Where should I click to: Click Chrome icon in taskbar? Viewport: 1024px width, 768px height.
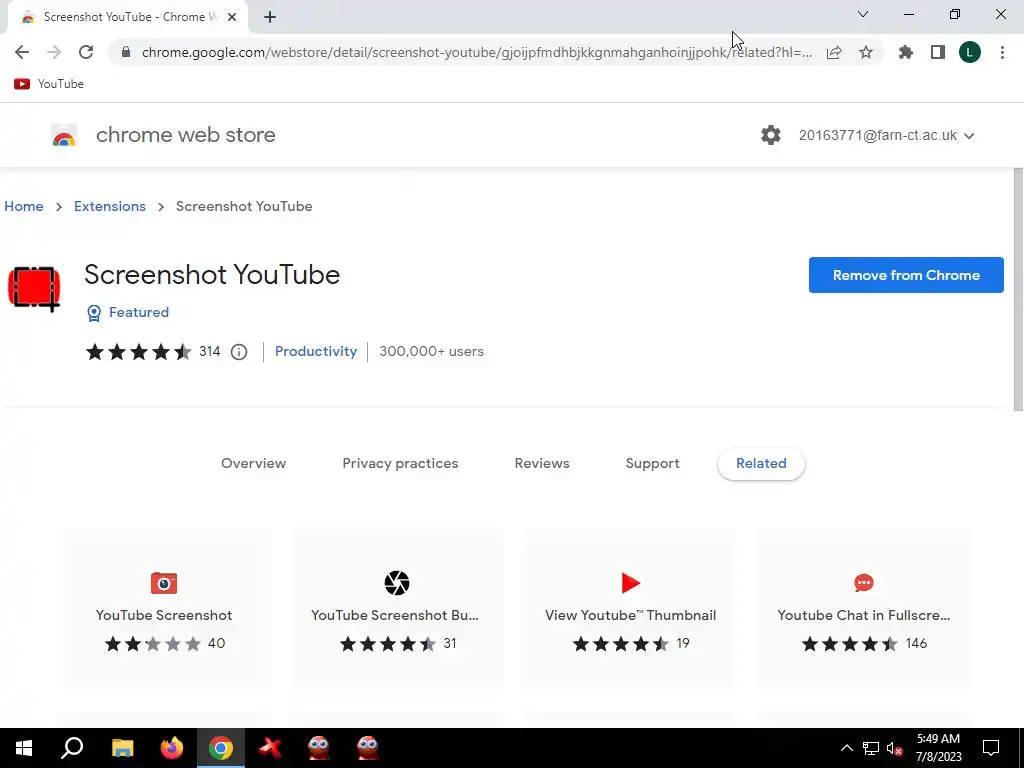(x=221, y=748)
